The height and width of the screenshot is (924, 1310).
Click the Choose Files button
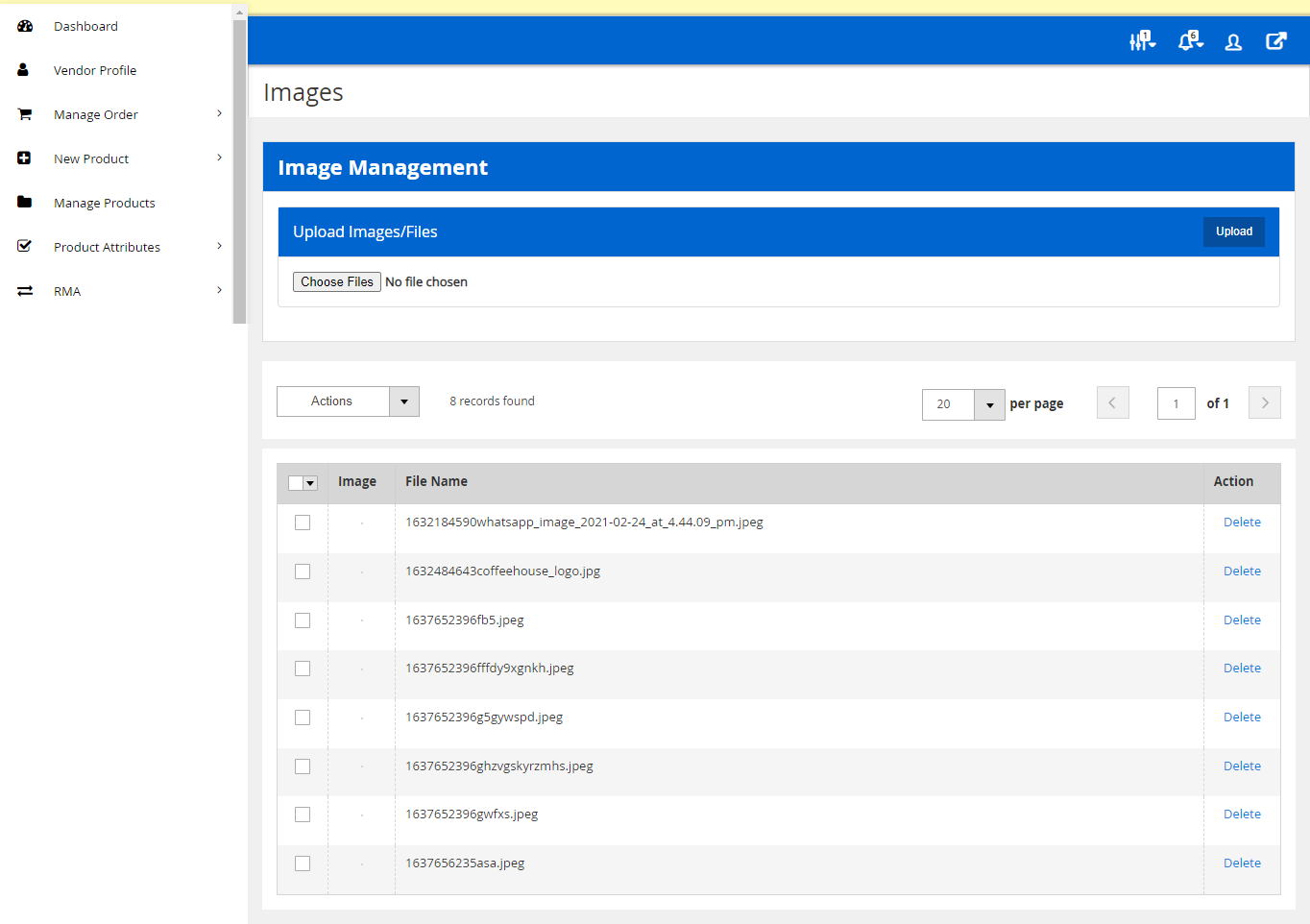tap(337, 281)
